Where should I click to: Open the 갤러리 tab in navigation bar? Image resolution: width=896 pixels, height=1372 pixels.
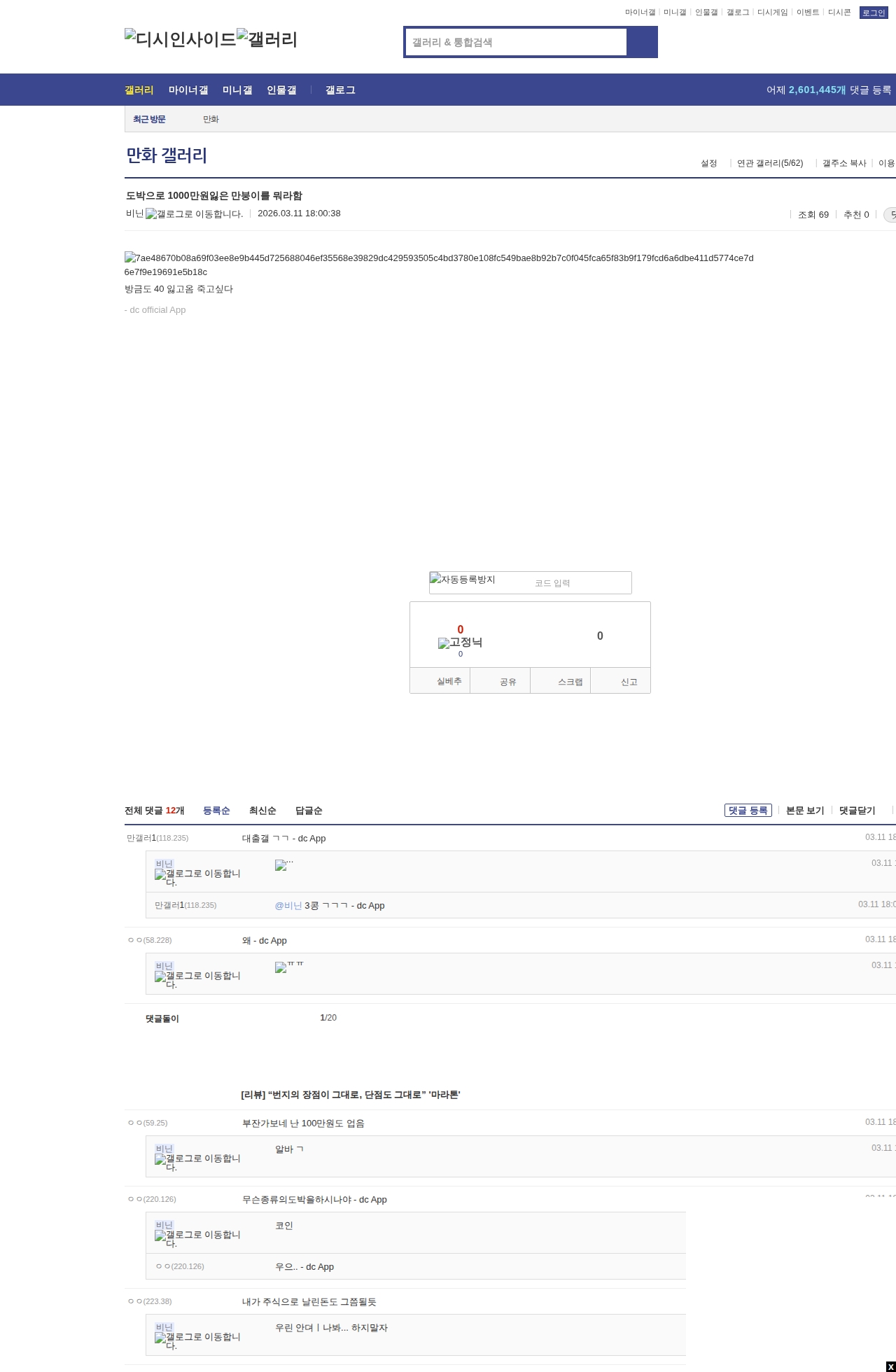[x=139, y=90]
